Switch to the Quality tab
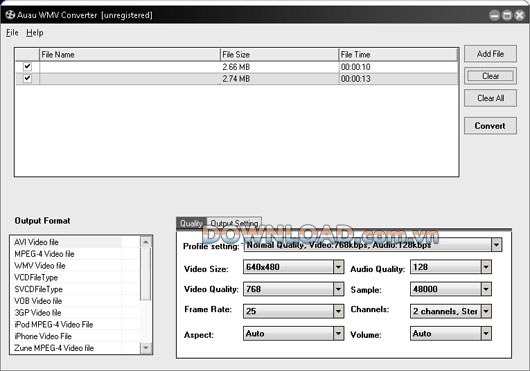 point(191,223)
